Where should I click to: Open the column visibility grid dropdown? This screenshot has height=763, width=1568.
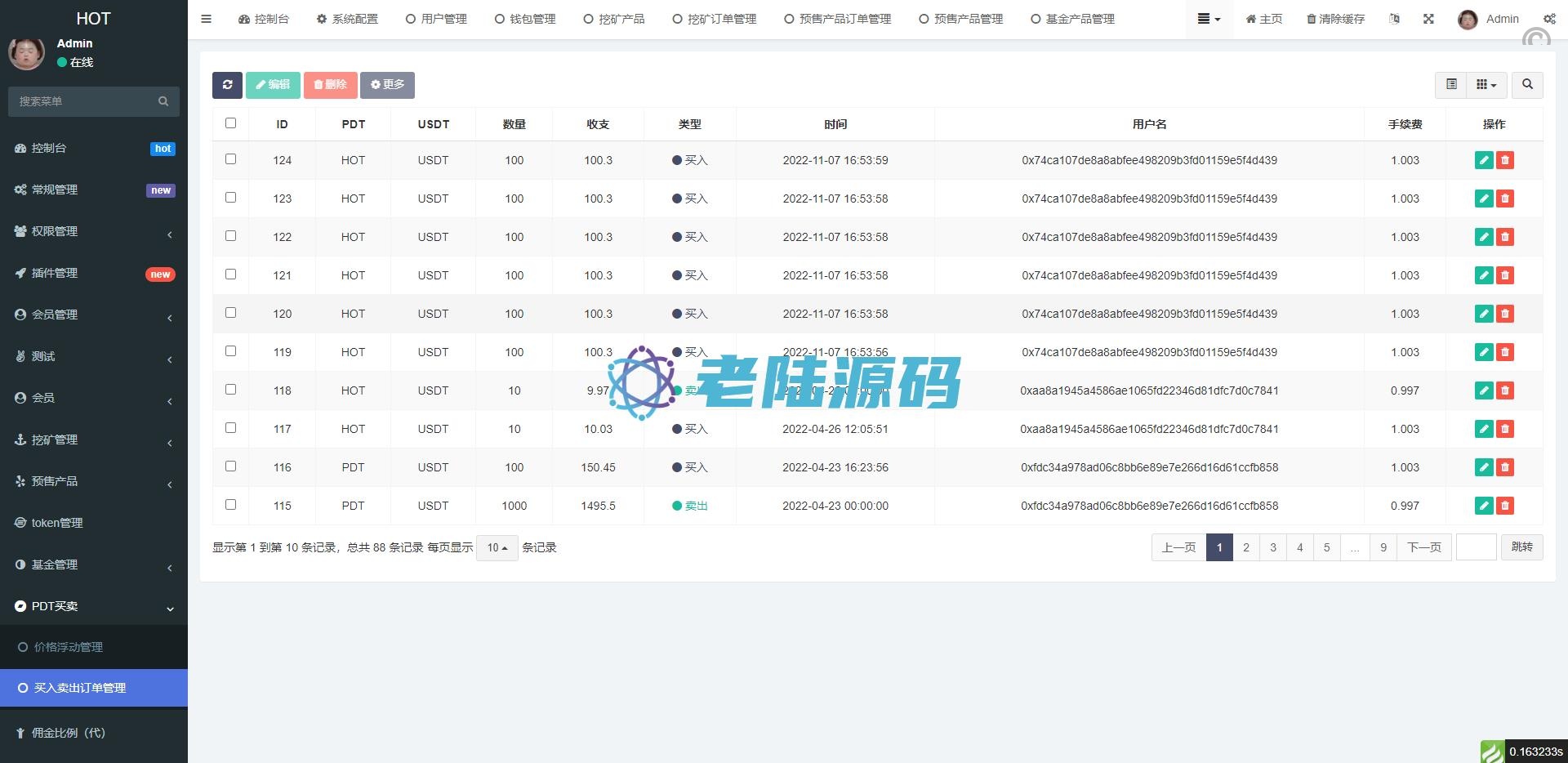tap(1486, 85)
